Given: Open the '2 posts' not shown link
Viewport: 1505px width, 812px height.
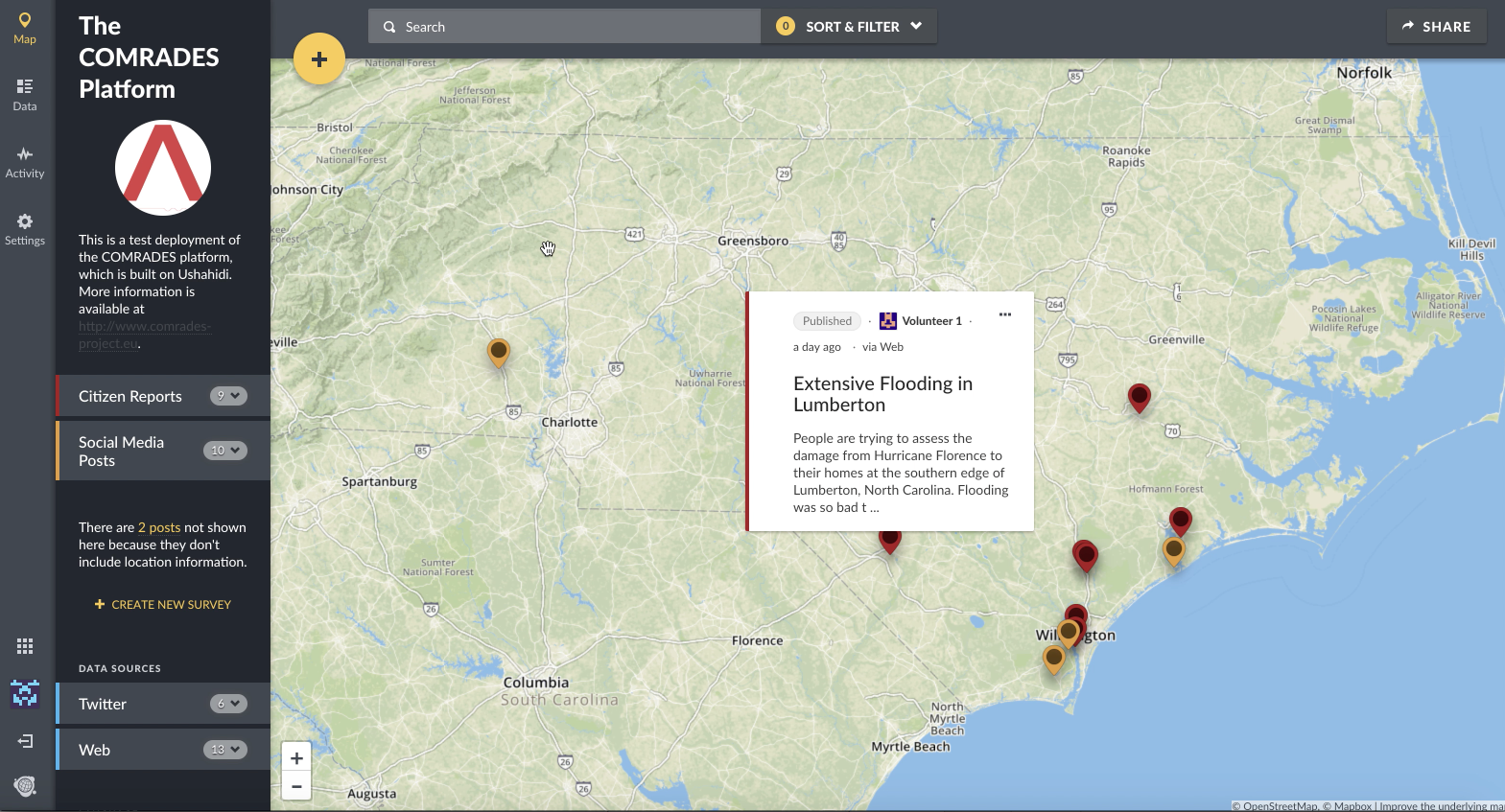Looking at the screenshot, I should tap(159, 527).
